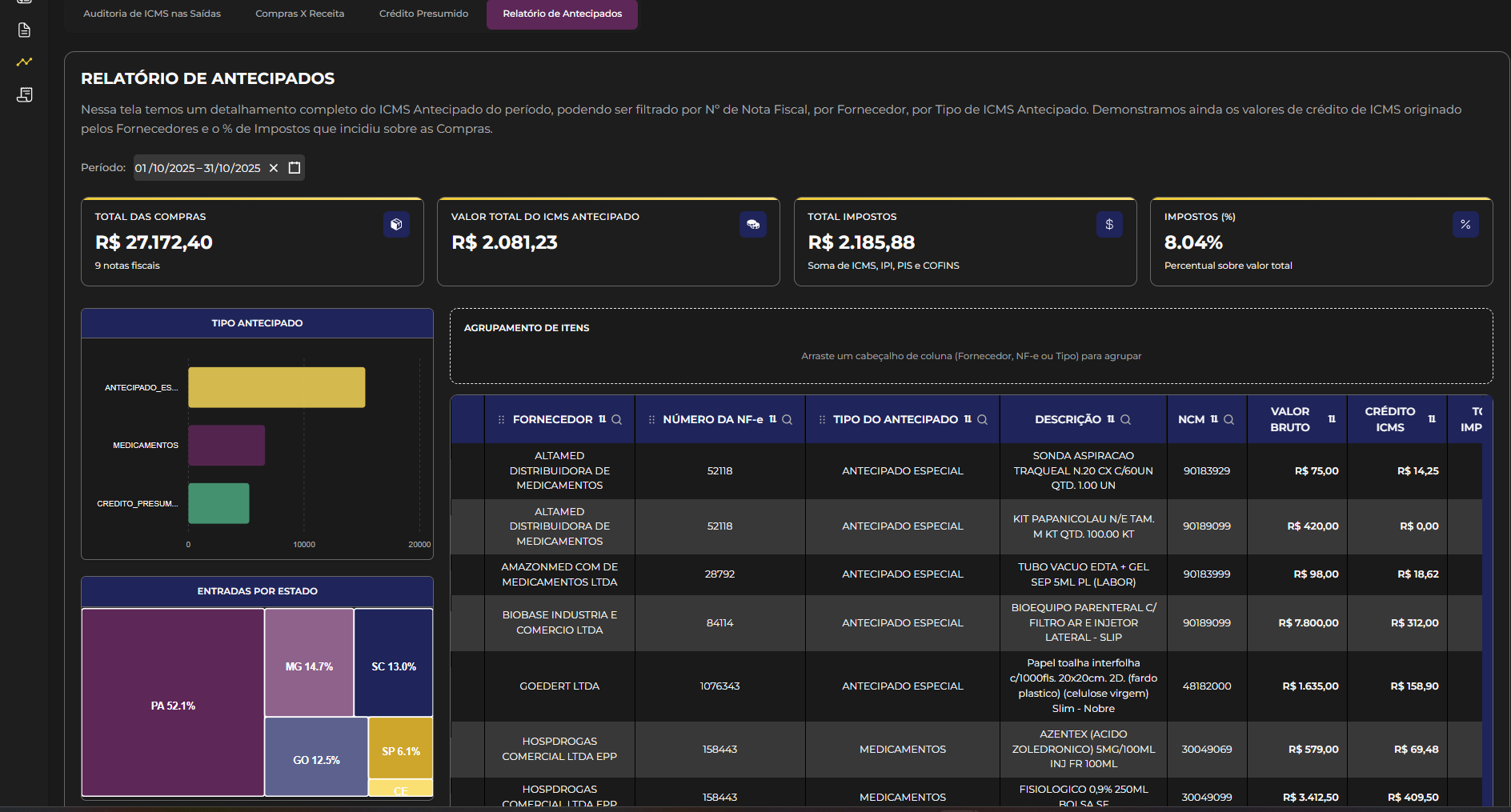This screenshot has width=1511, height=812.
Task: Click the dollar icon on Total Impostos card
Action: (x=1108, y=225)
